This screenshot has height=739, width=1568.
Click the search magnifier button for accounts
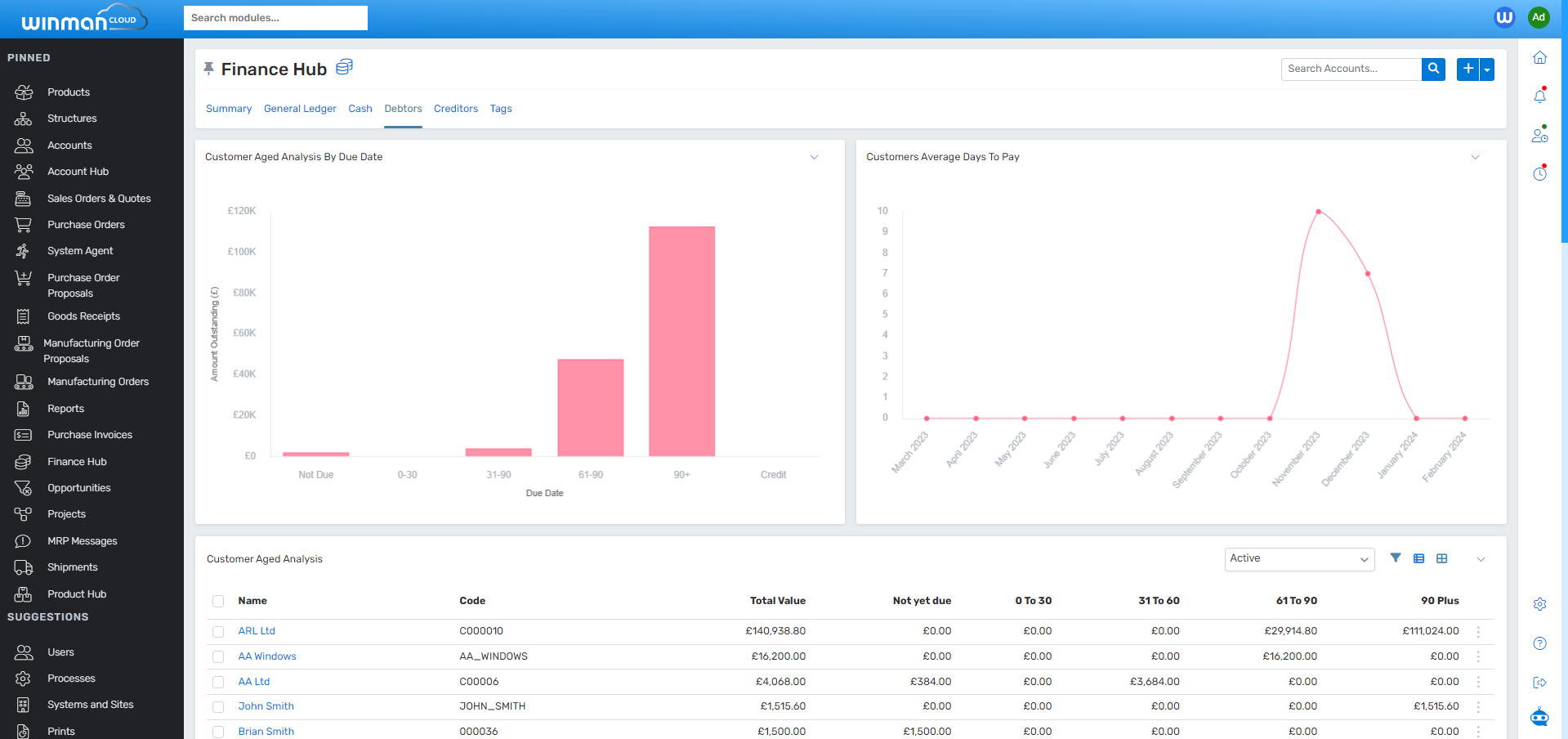point(1433,69)
